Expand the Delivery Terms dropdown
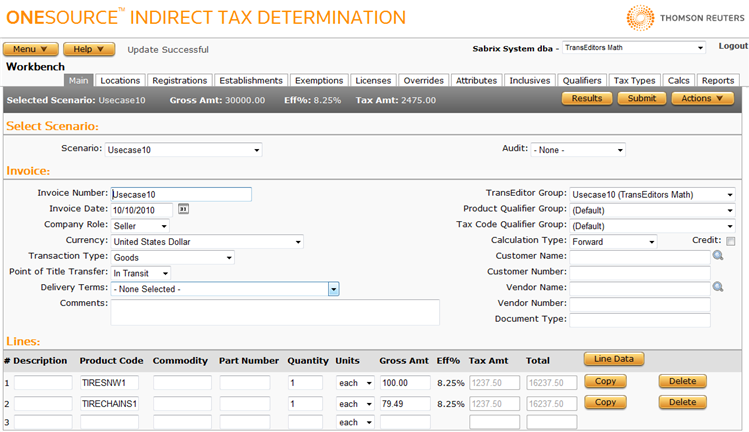This screenshot has height=432, width=749. pyautogui.click(x=334, y=289)
